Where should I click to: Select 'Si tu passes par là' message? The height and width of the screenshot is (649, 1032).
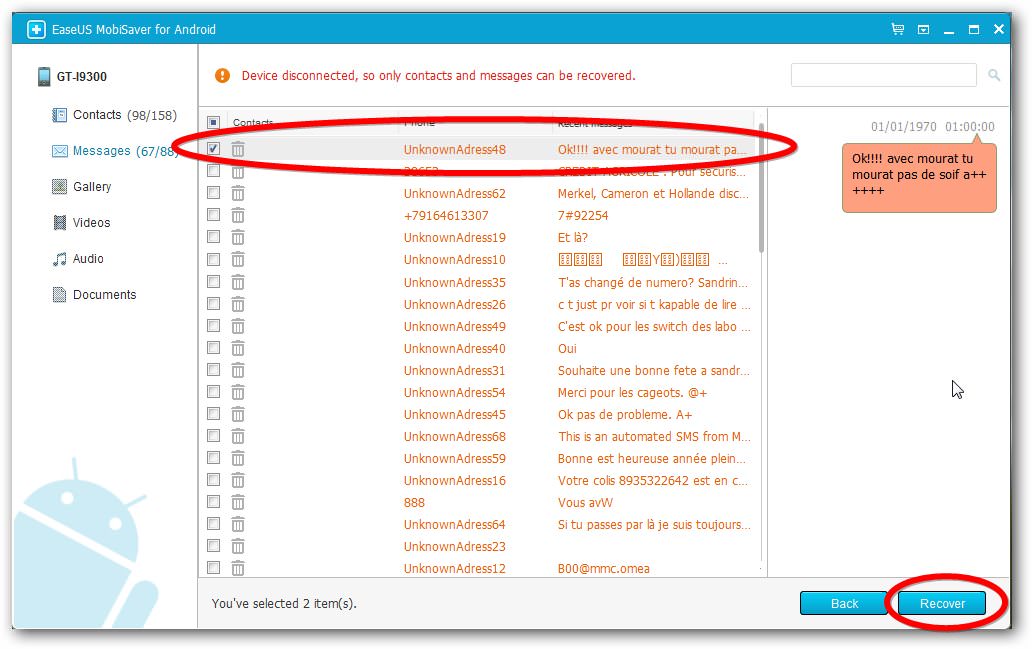pos(654,525)
